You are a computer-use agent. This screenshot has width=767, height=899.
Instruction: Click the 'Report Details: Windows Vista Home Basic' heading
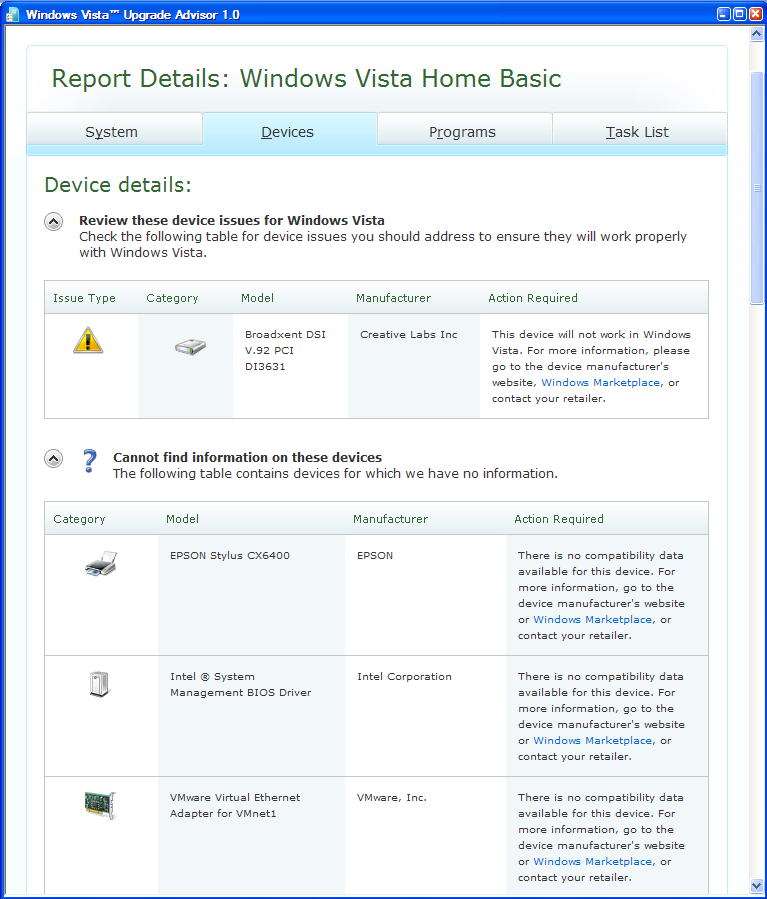306,79
